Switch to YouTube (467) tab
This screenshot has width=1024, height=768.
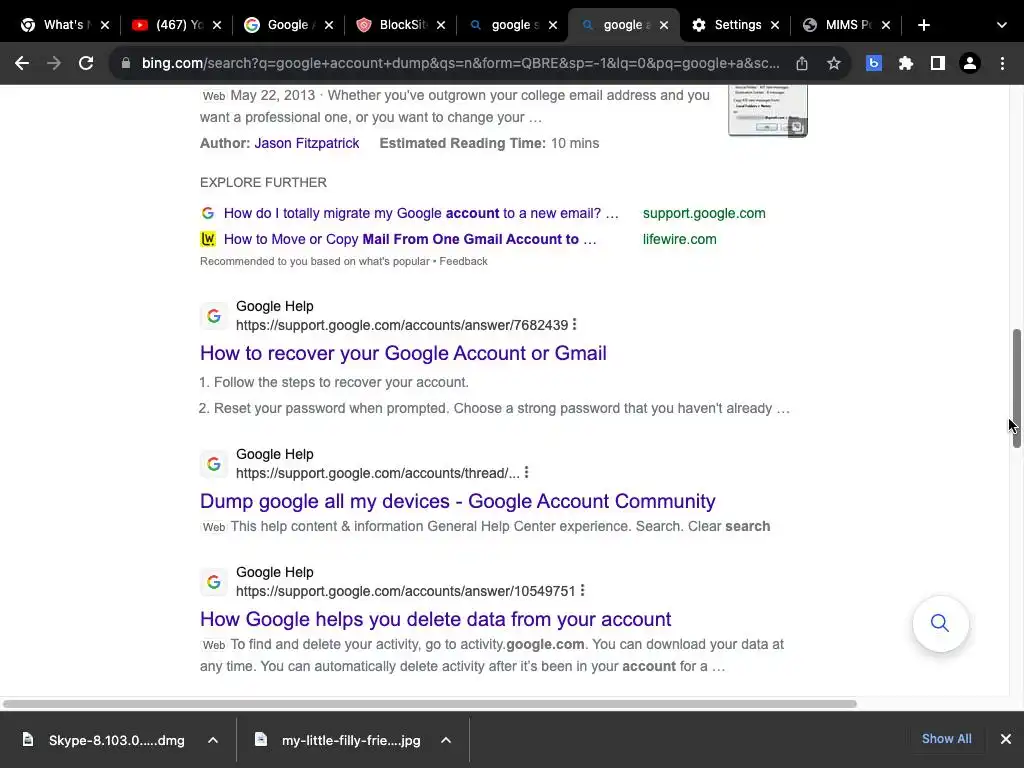(x=176, y=25)
